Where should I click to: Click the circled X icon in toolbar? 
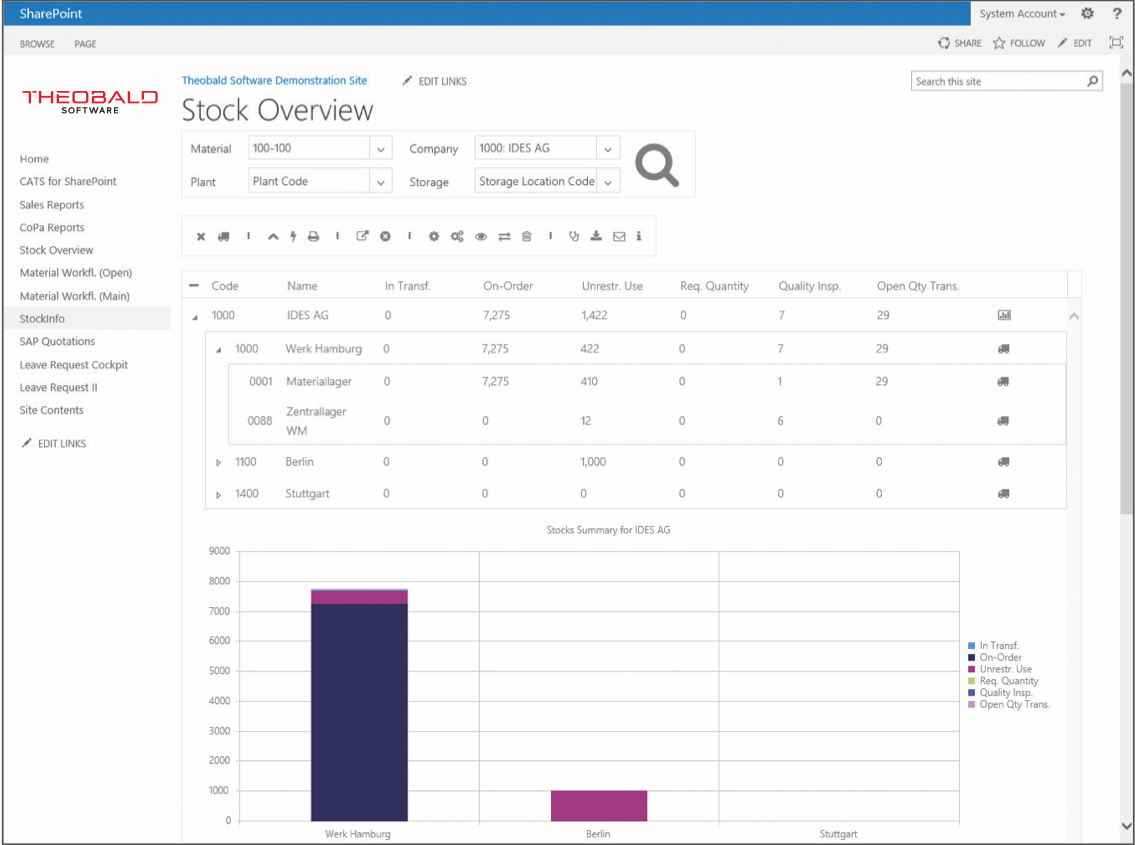(x=385, y=236)
